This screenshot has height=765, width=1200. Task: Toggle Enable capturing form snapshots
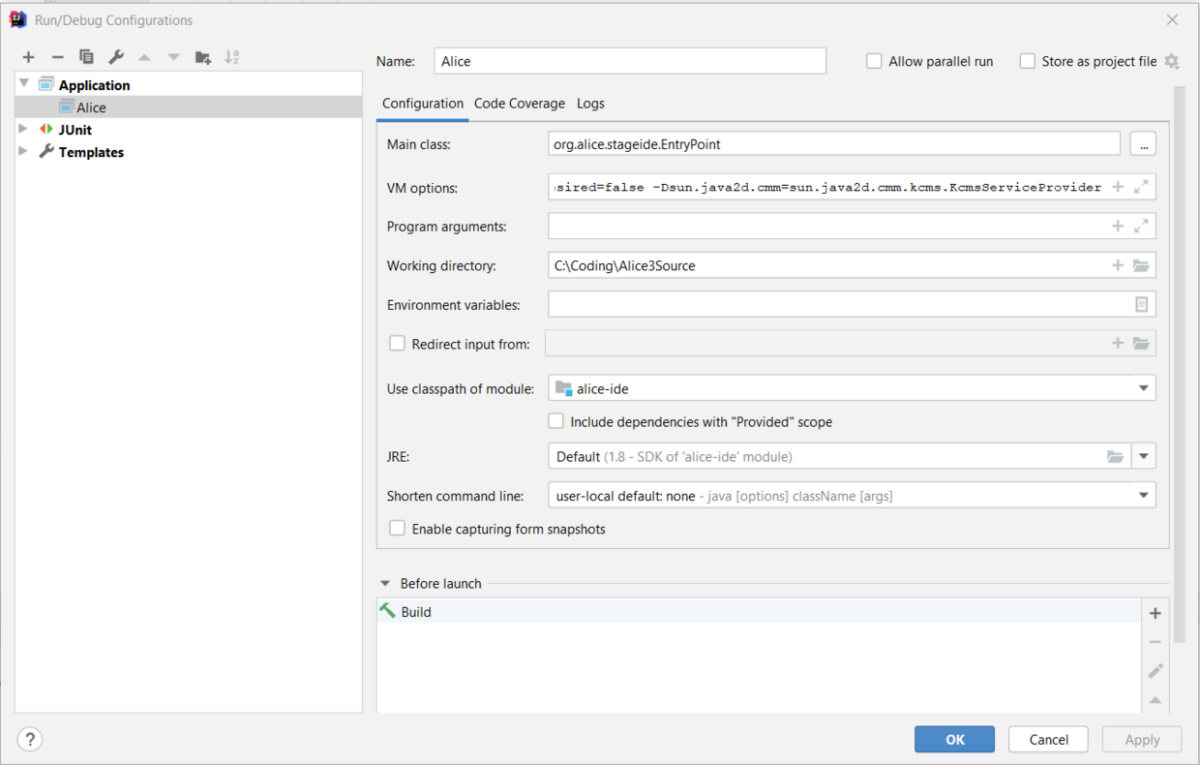click(397, 529)
